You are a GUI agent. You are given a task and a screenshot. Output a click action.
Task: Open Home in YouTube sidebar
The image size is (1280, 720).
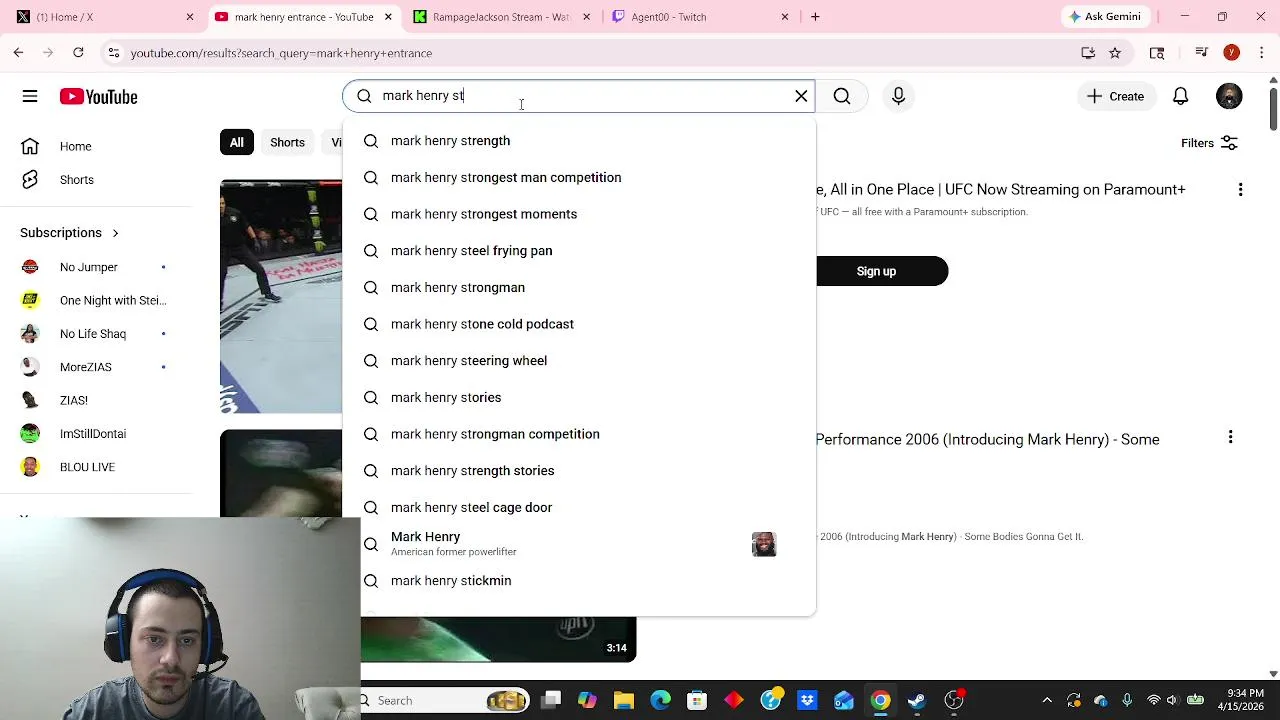(x=75, y=146)
